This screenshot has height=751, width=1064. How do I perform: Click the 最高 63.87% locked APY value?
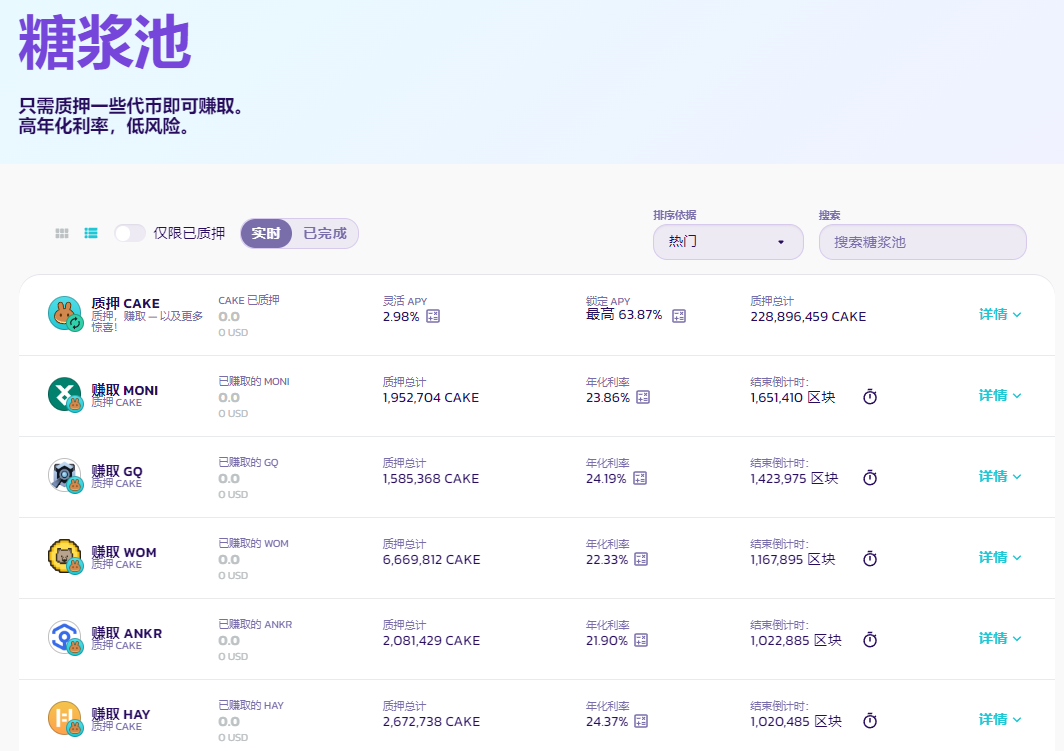[x=624, y=315]
